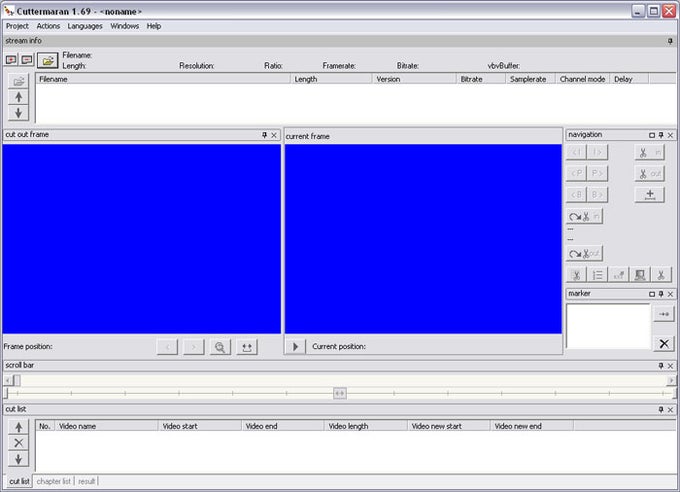The image size is (680, 492).
Task: Click inside the marker list box
Action: (608, 326)
